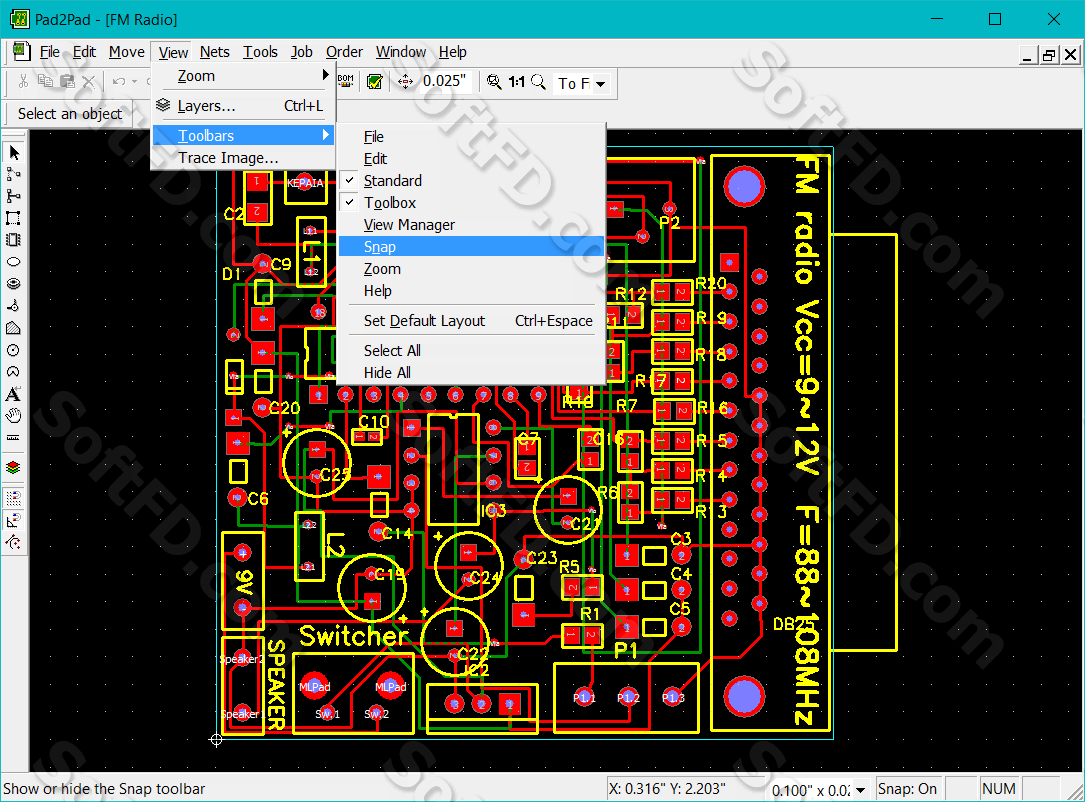
Task: Select the edit nodes tool in the toolbox
Action: pos(13,174)
